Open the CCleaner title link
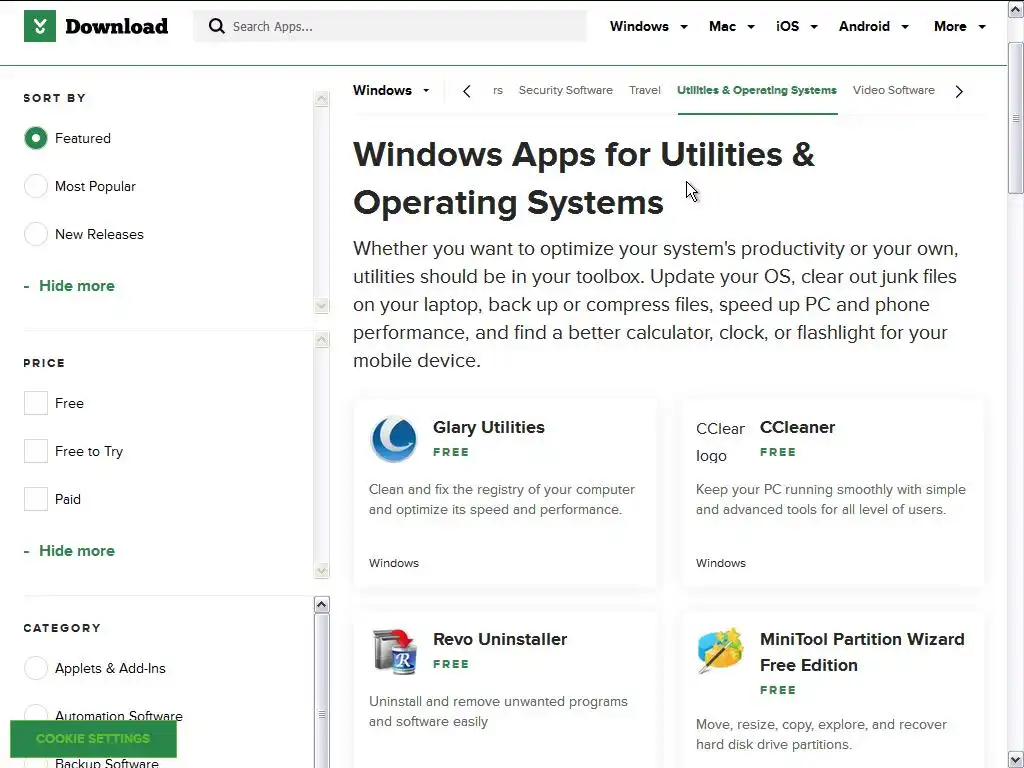1024x768 pixels. coord(797,427)
